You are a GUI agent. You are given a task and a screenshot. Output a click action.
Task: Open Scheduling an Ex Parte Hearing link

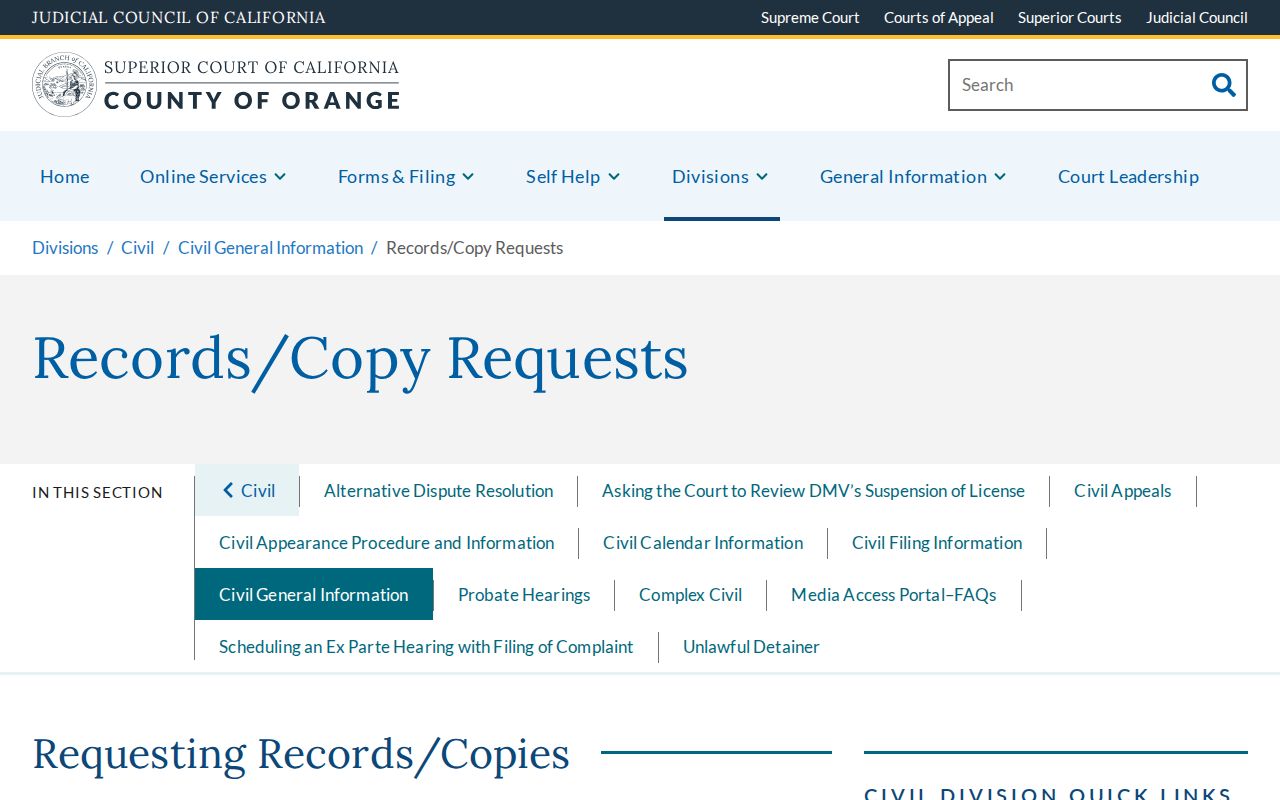(x=426, y=646)
